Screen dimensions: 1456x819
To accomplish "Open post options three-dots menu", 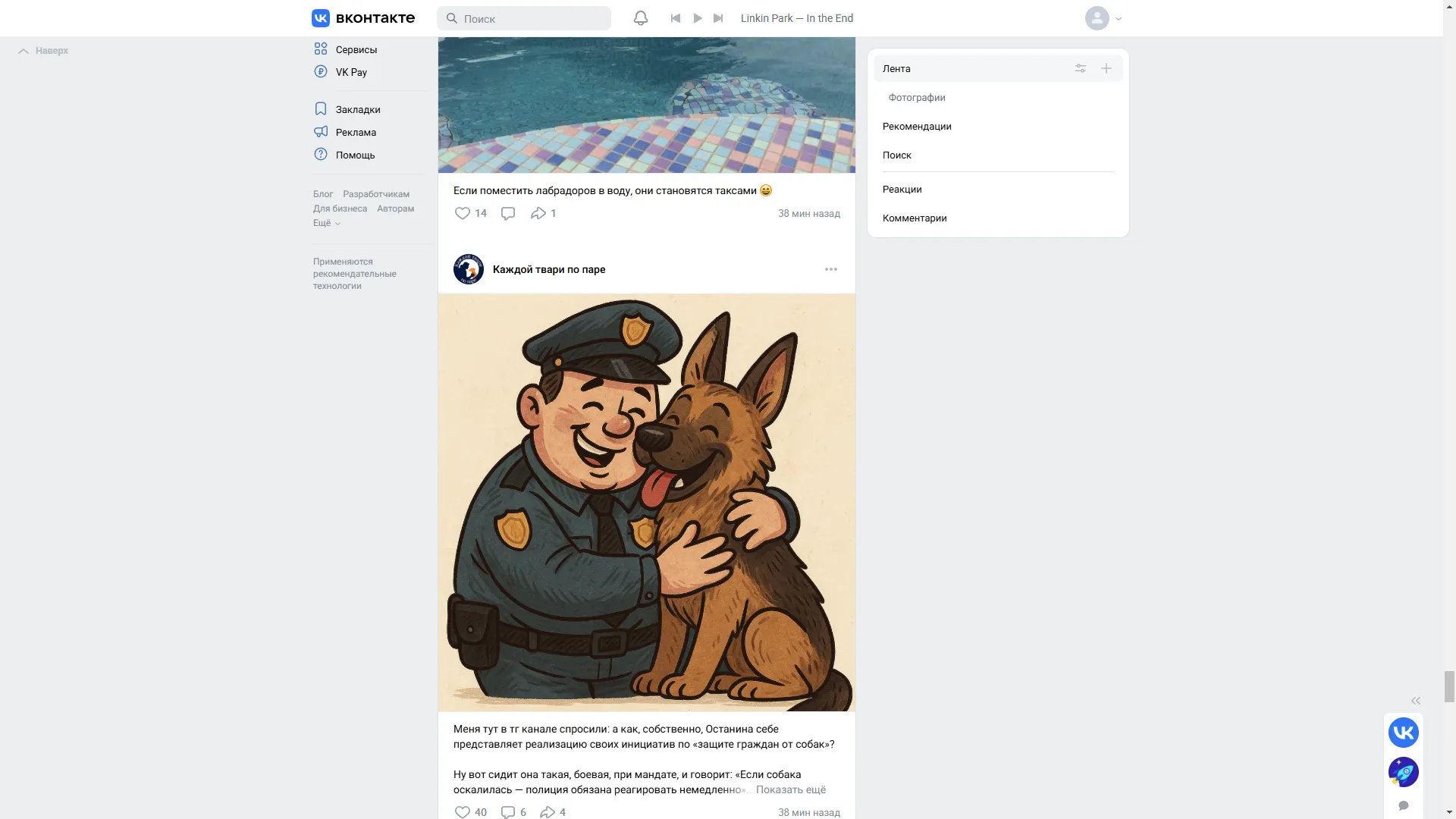I will pyautogui.click(x=831, y=269).
